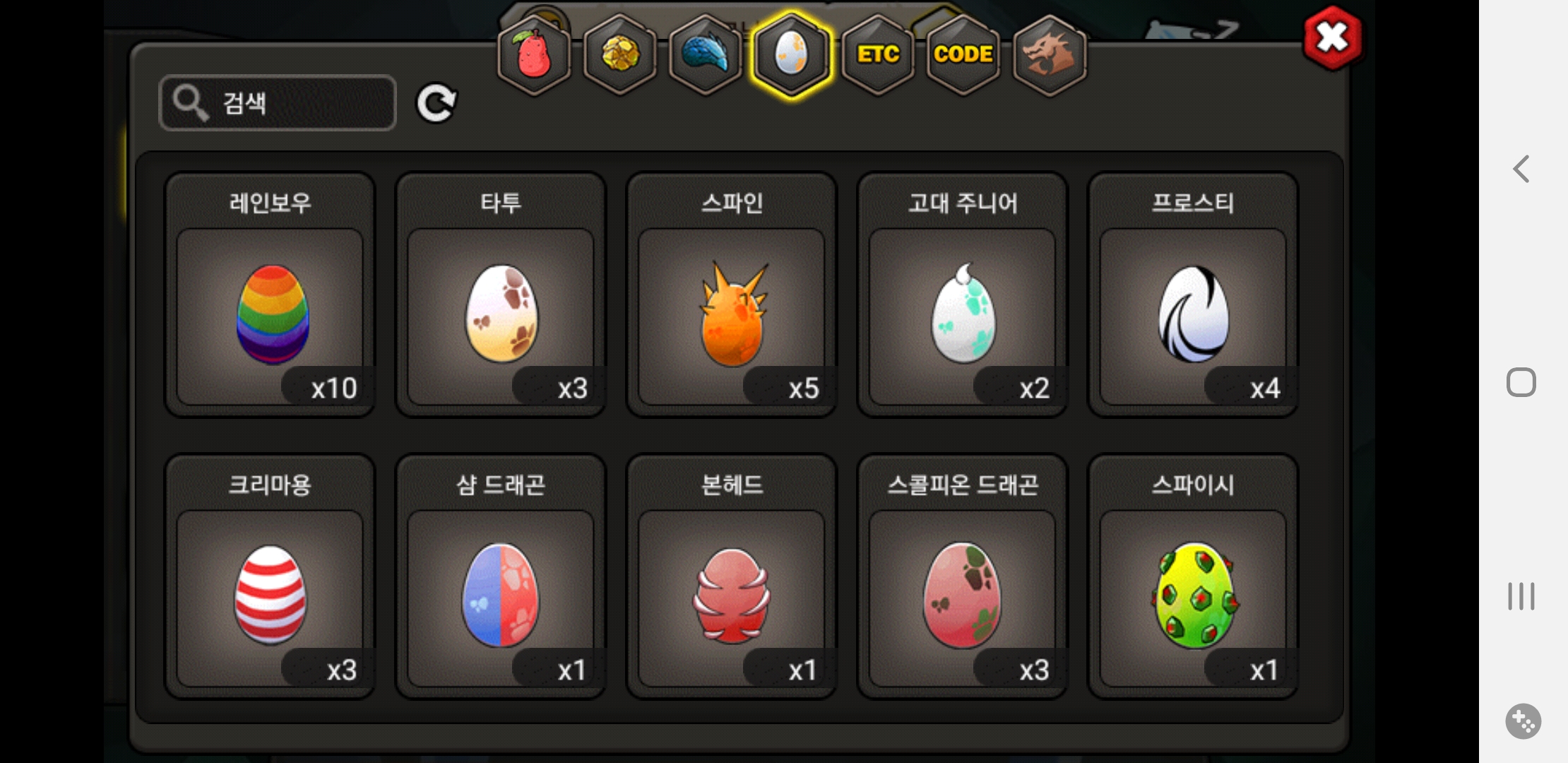Select the highlighted egg category tab
Image resolution: width=1568 pixels, height=763 pixels.
point(791,54)
